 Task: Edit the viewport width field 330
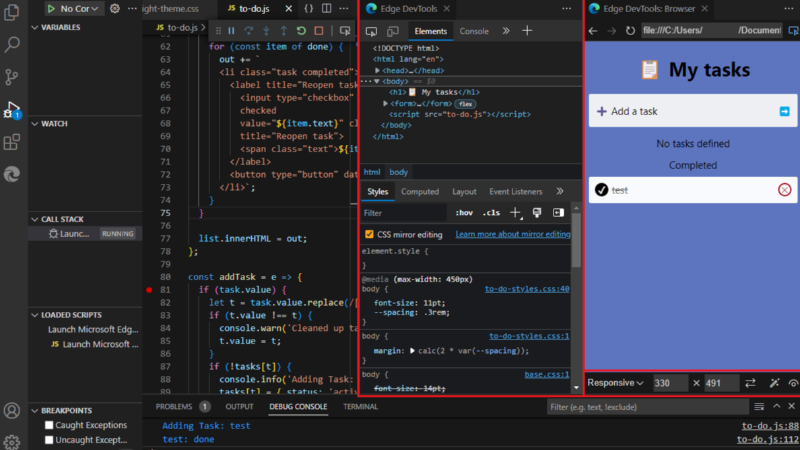click(x=670, y=383)
